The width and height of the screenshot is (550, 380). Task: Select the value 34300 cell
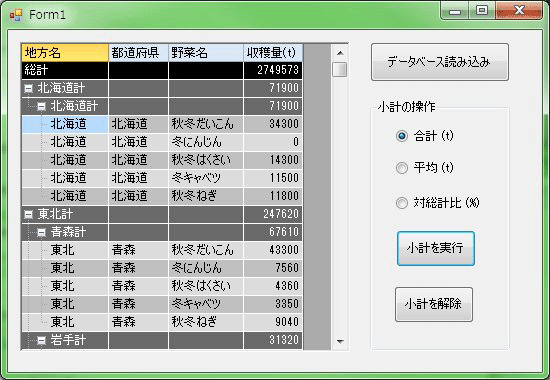273,124
